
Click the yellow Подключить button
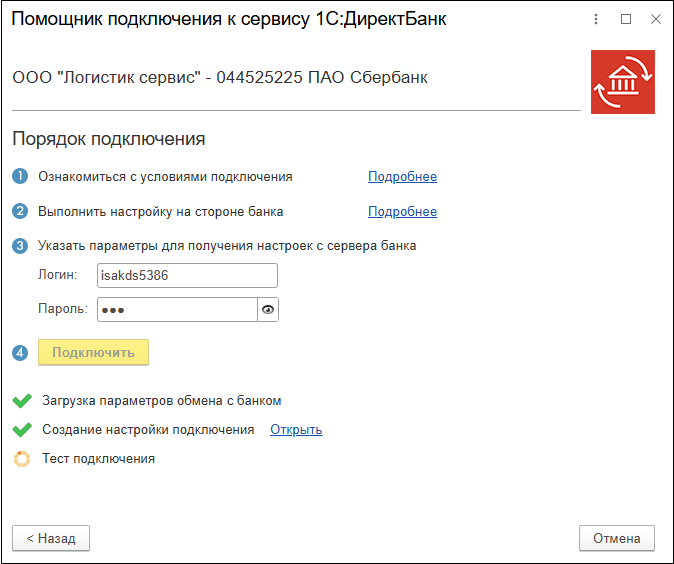click(93, 352)
